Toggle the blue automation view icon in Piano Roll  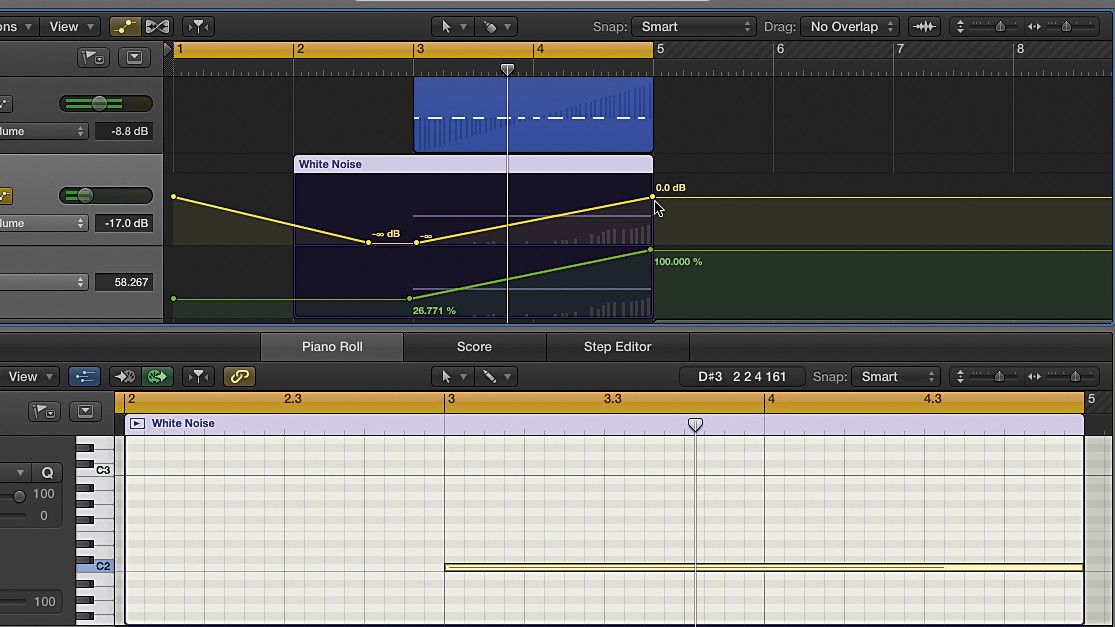pos(85,376)
